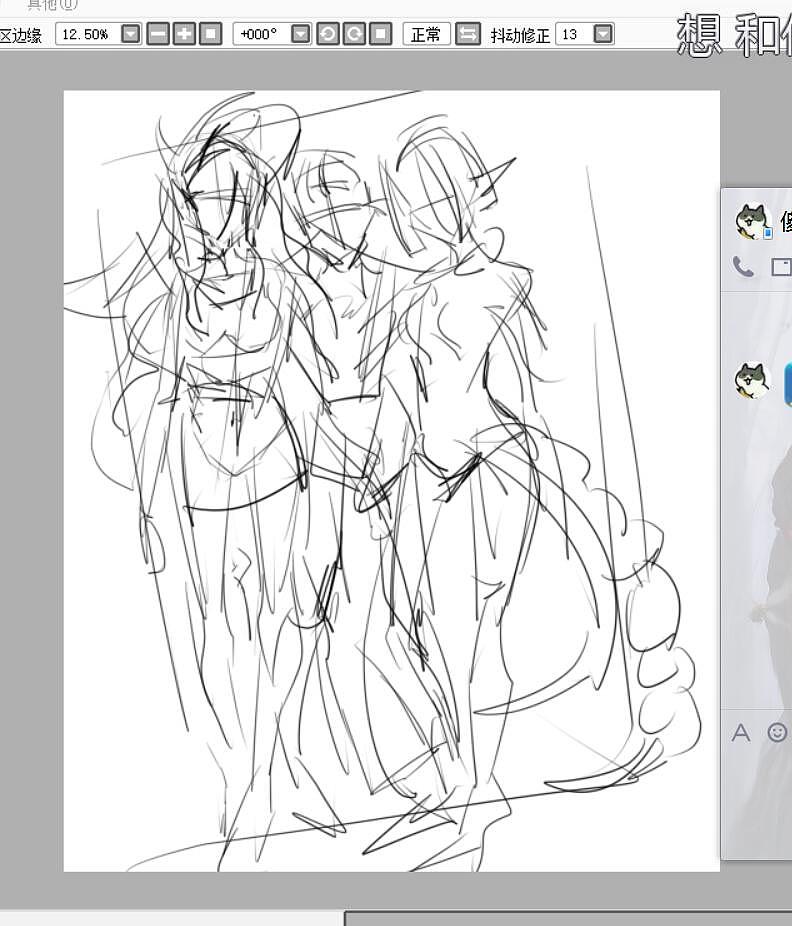
Task: Open emoji picker in chat window
Action: (777, 732)
